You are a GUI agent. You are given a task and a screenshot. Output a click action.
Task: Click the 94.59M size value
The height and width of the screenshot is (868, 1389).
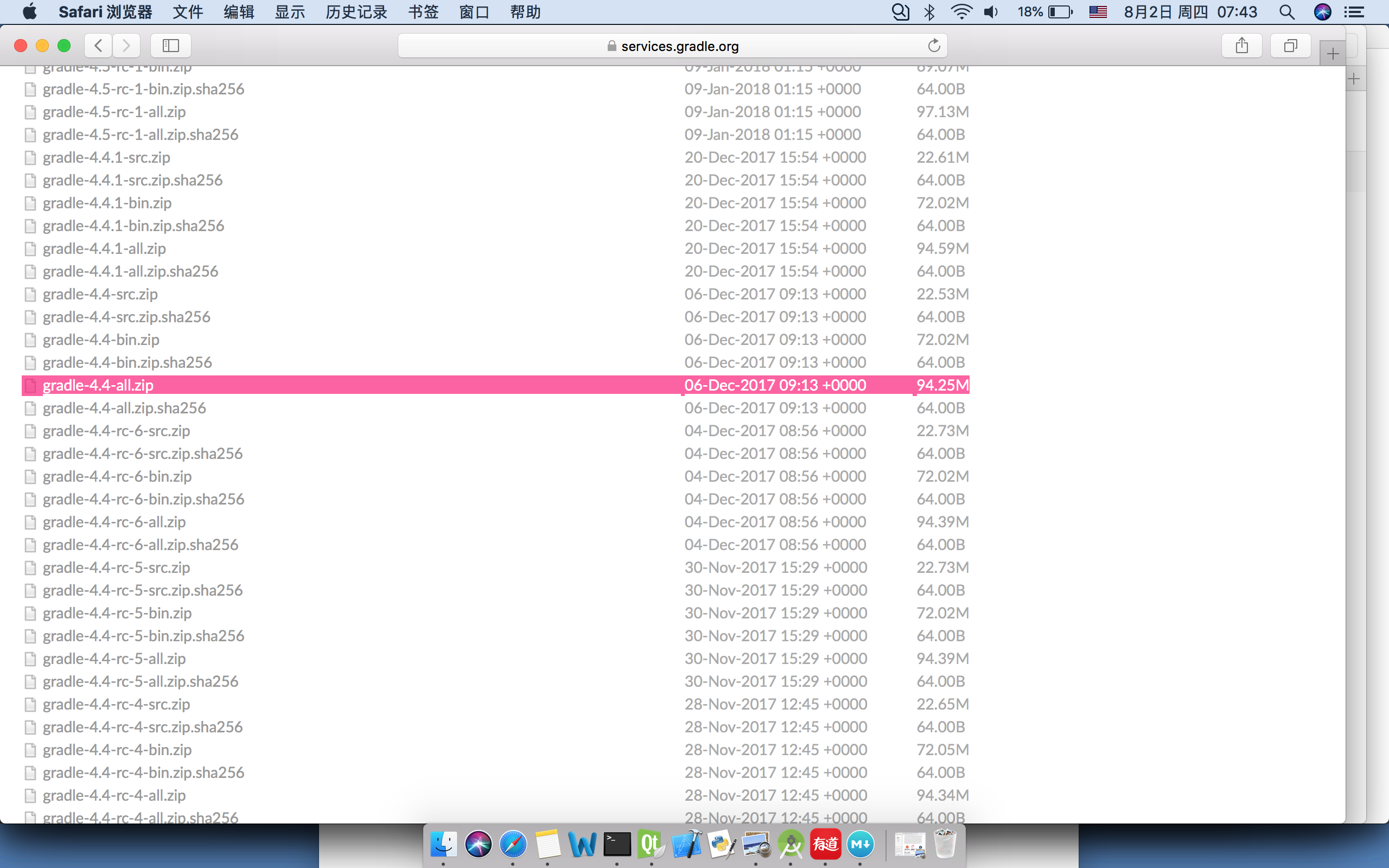point(942,248)
